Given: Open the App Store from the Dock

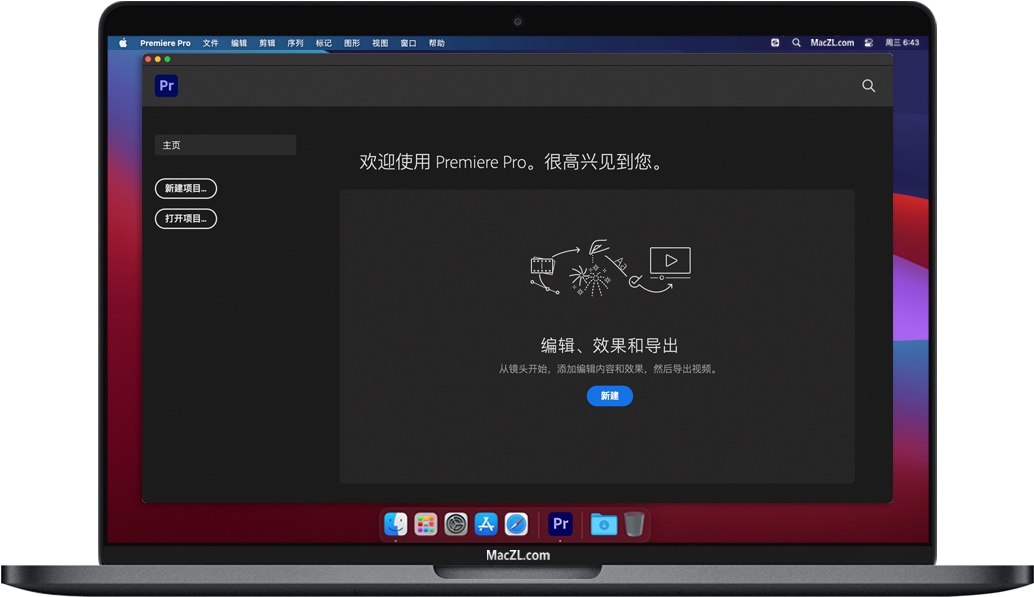Looking at the screenshot, I should (486, 524).
